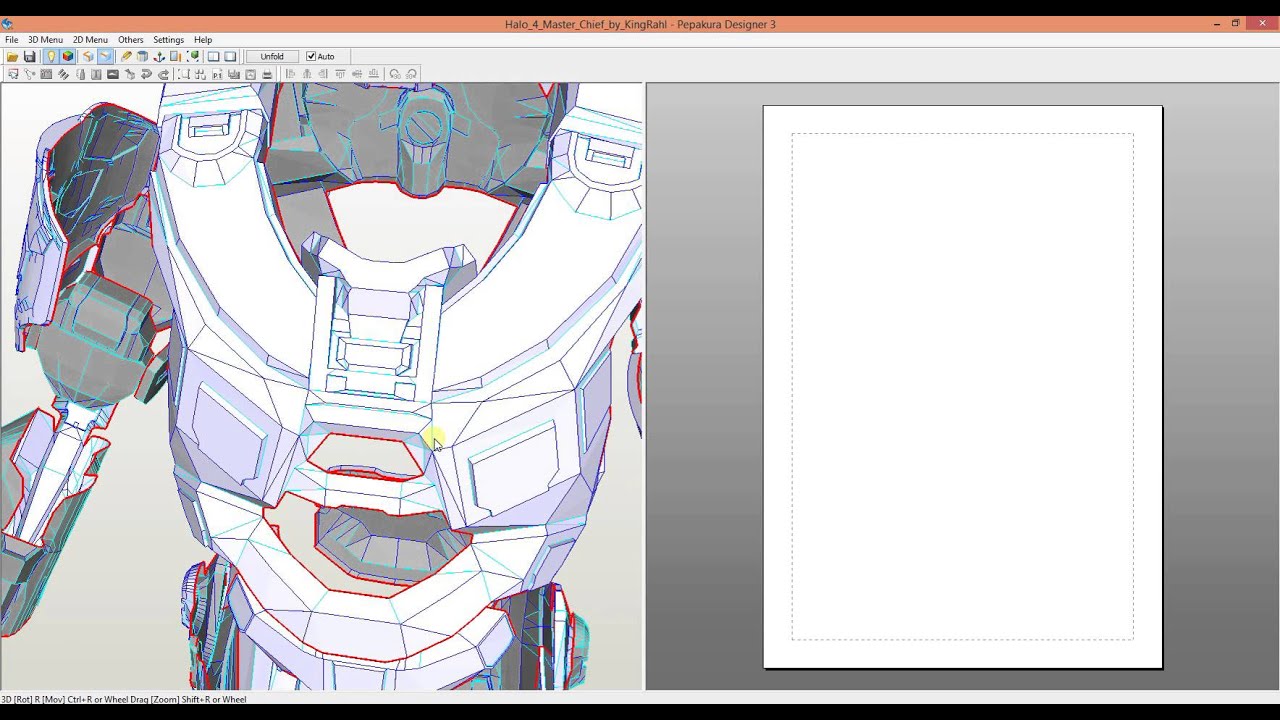Click the unfolded flat sheet view icon
This screenshot has width=1280, height=720.
point(105,57)
